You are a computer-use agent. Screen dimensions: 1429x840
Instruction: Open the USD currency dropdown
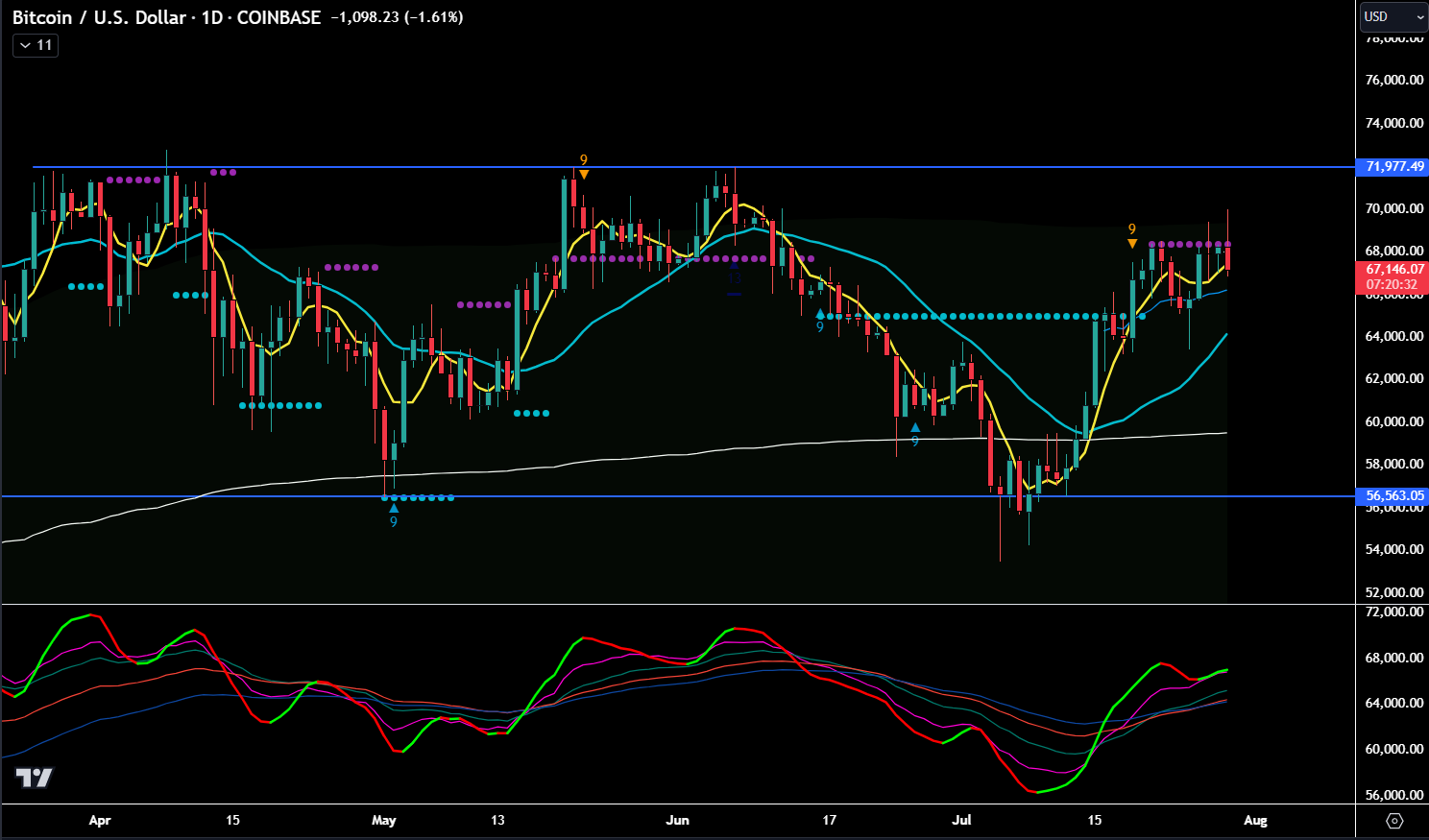(1394, 16)
